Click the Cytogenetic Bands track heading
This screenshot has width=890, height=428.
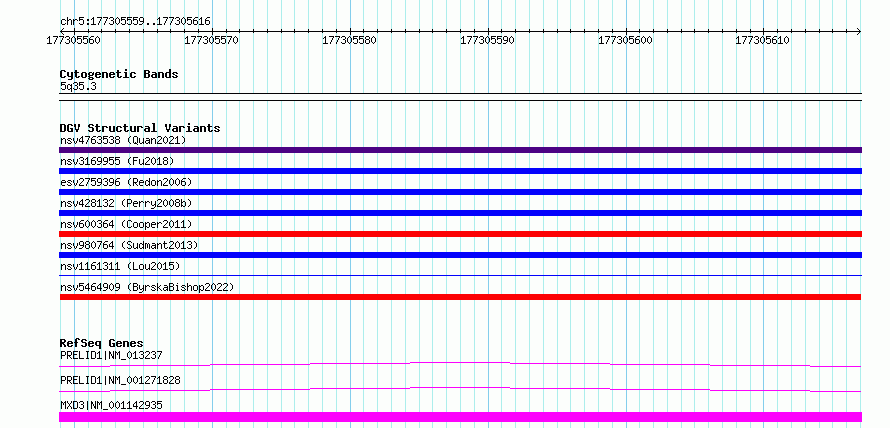[119, 74]
